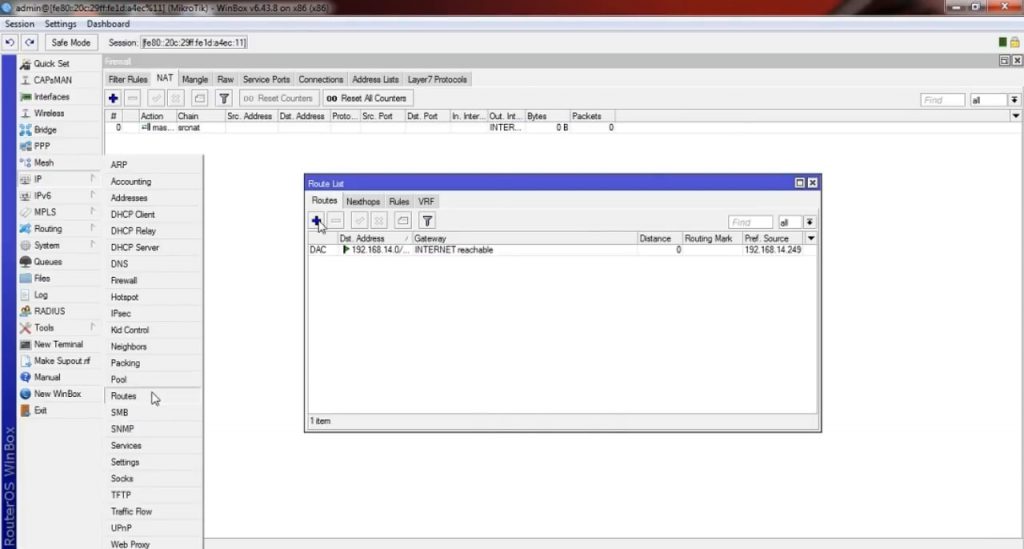The width and height of the screenshot is (1024, 549).
Task: Click the Session address field
Action: tap(194, 42)
